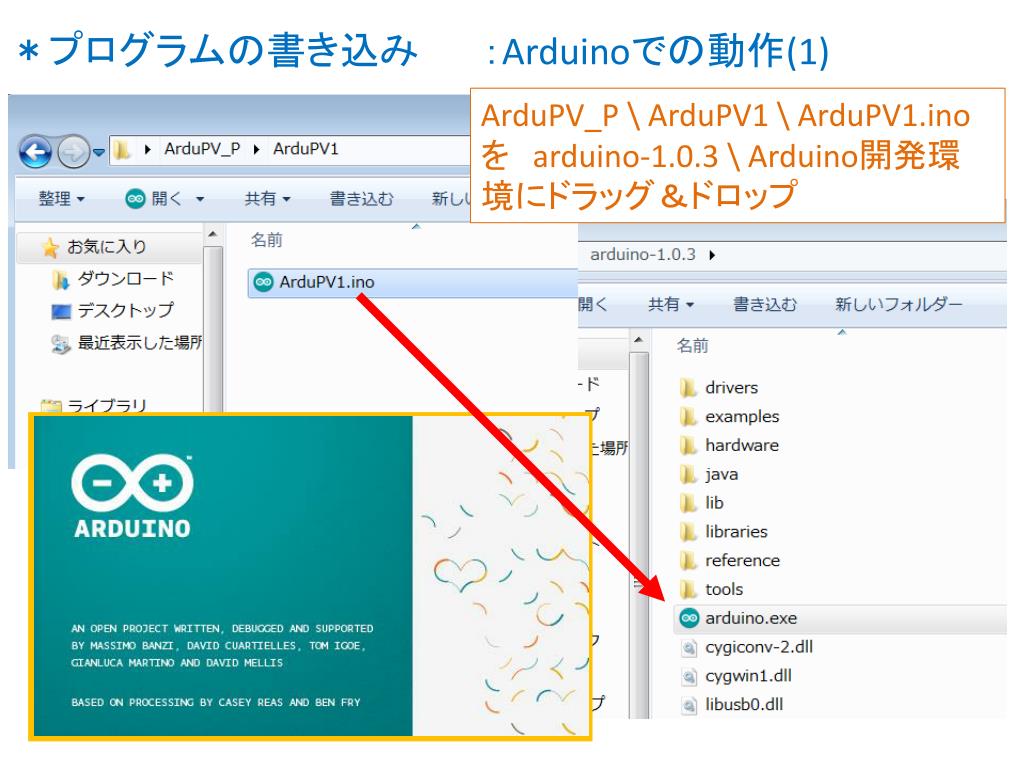Click the 開く button with Arduino icon
The image size is (1024, 768).
(x=153, y=199)
